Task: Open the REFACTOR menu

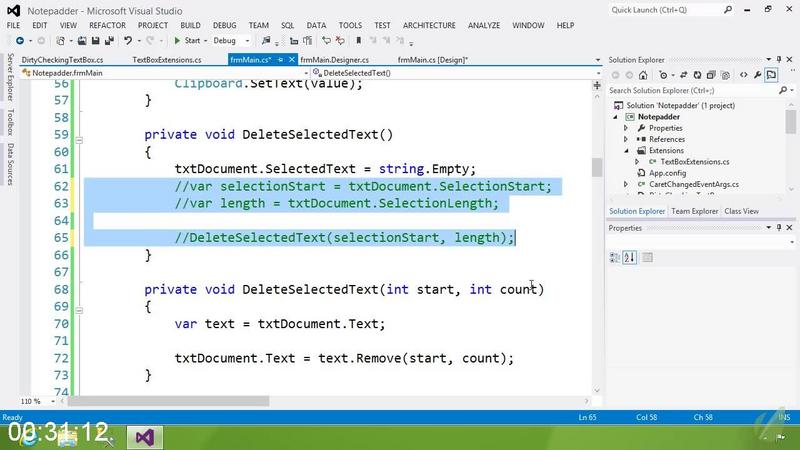Action: tap(107, 25)
